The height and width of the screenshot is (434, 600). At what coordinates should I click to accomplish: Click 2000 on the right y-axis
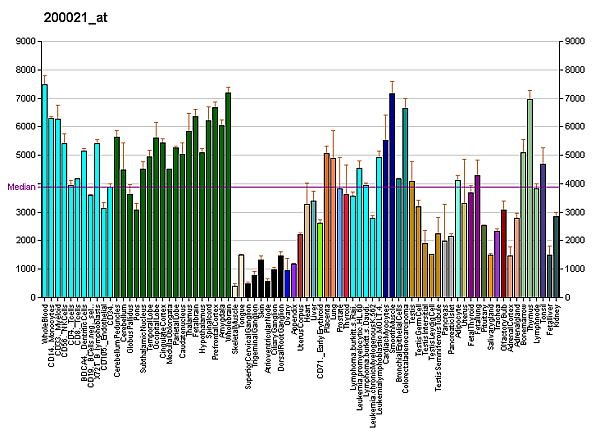576,240
